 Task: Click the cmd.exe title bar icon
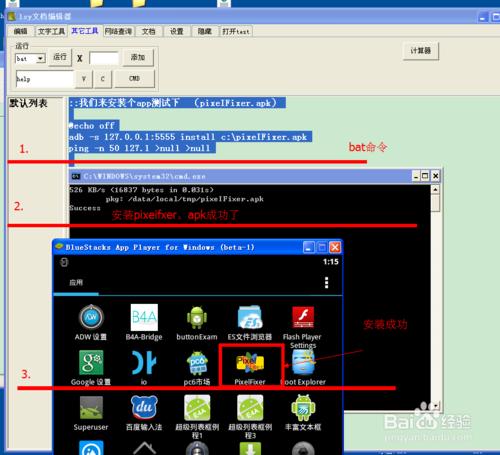[76, 176]
